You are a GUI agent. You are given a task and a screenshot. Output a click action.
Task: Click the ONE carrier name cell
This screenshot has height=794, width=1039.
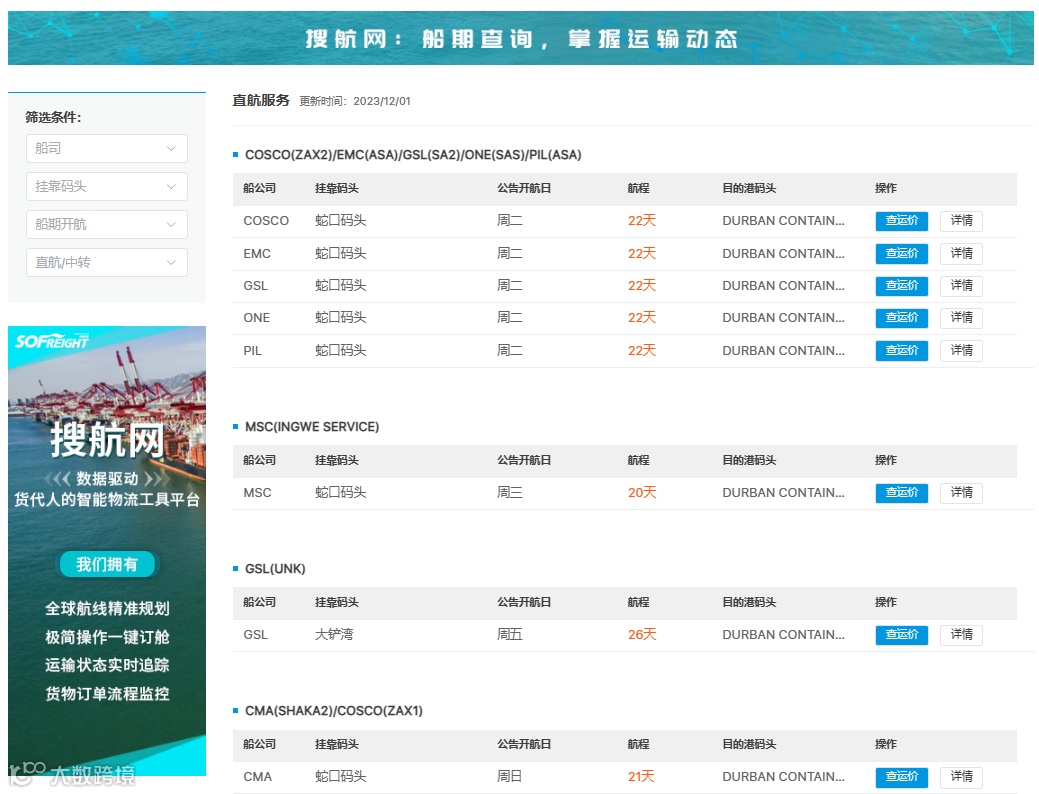point(256,317)
